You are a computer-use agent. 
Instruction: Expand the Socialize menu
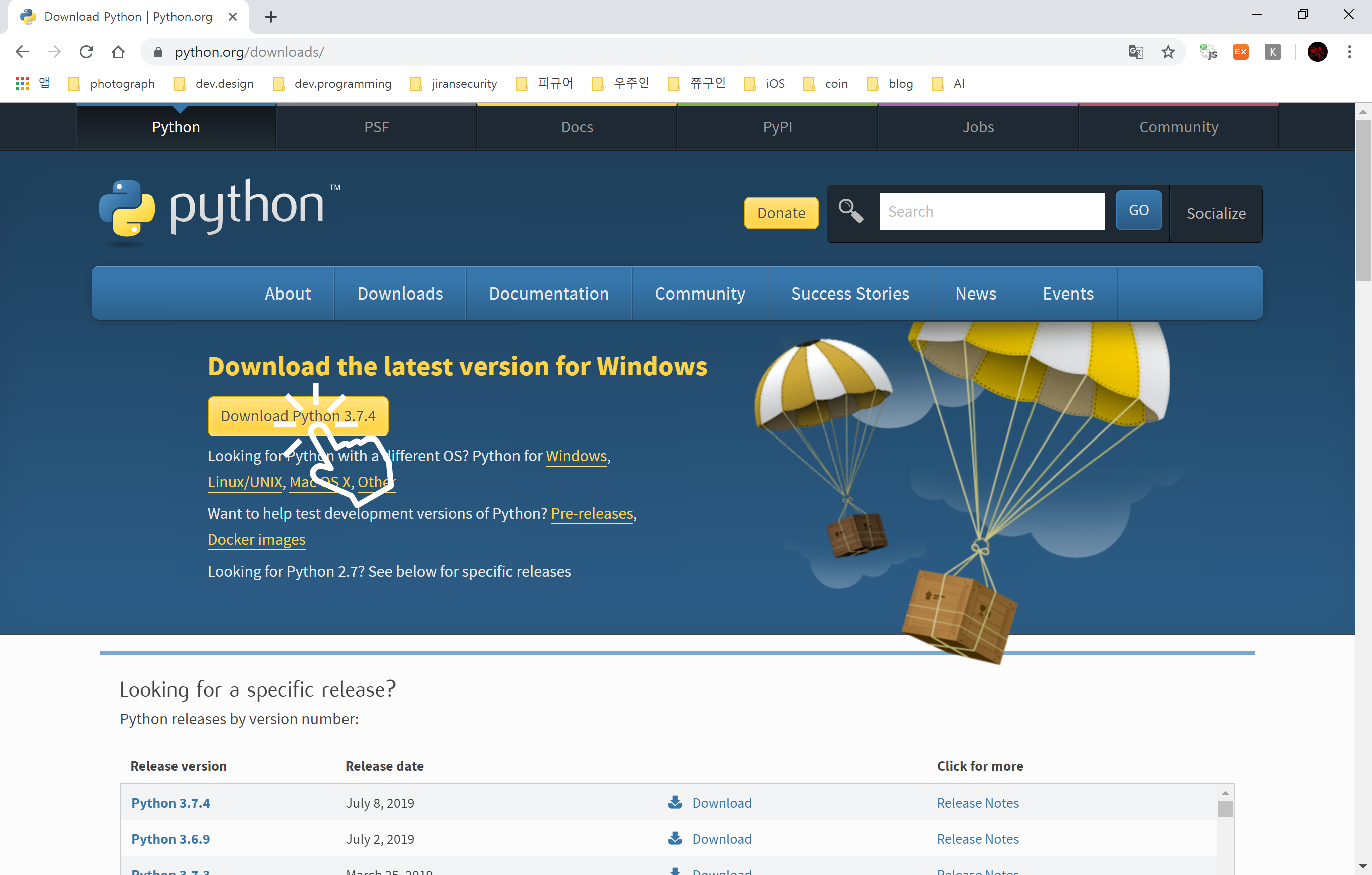(1216, 213)
